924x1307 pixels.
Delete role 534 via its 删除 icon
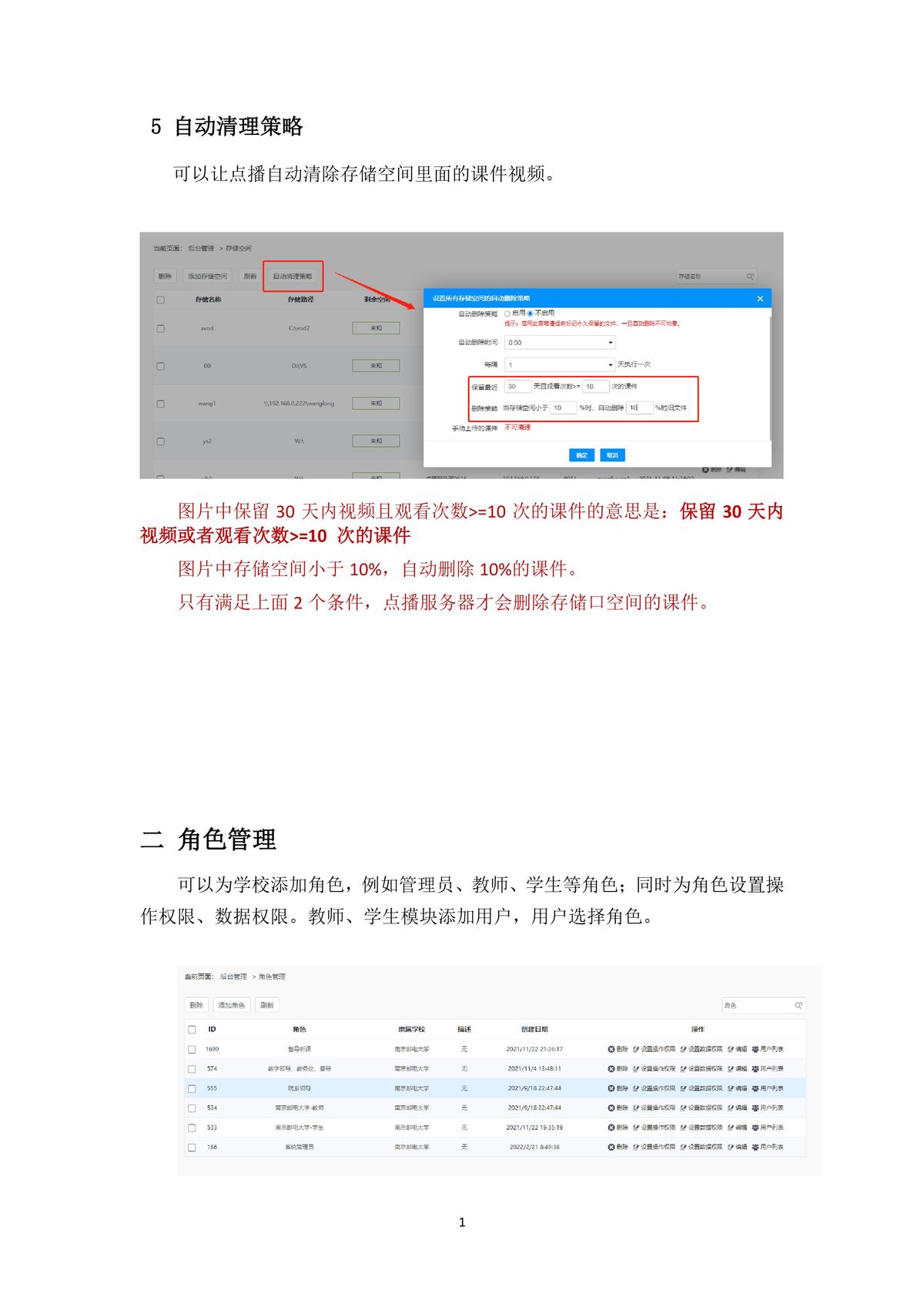pos(618,1108)
